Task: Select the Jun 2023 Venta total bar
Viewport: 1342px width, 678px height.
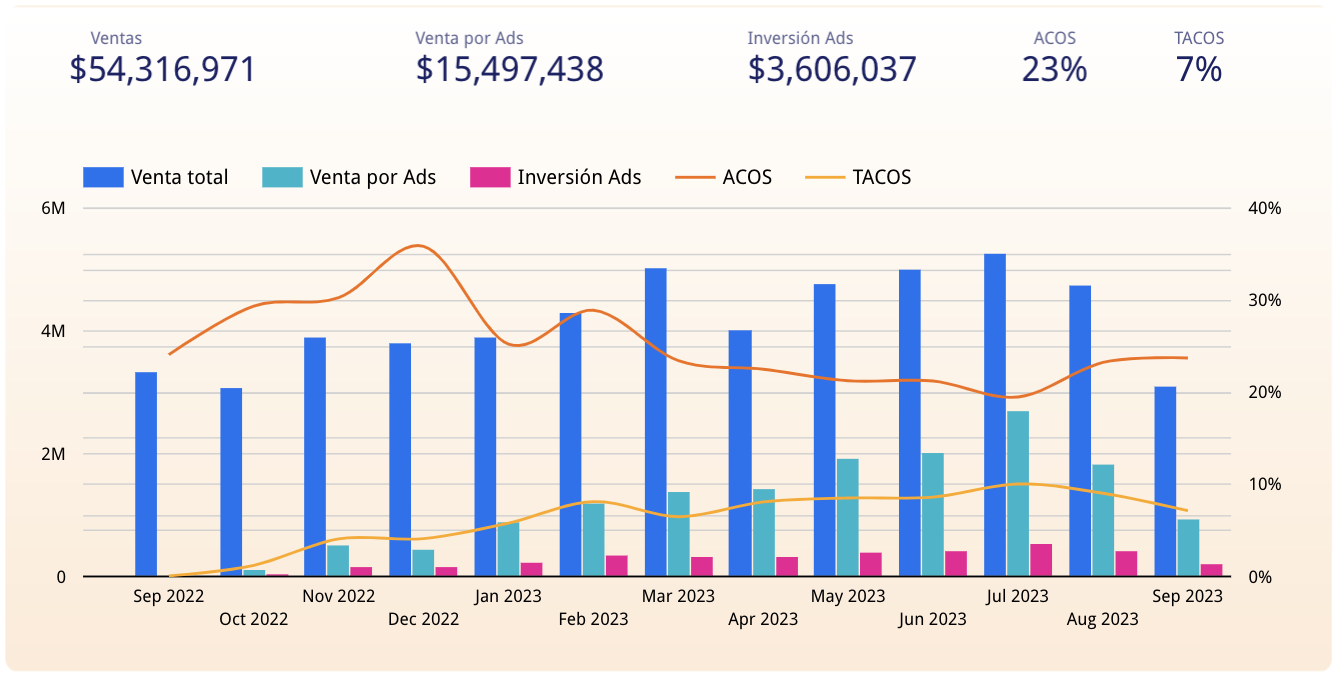Action: coord(910,423)
